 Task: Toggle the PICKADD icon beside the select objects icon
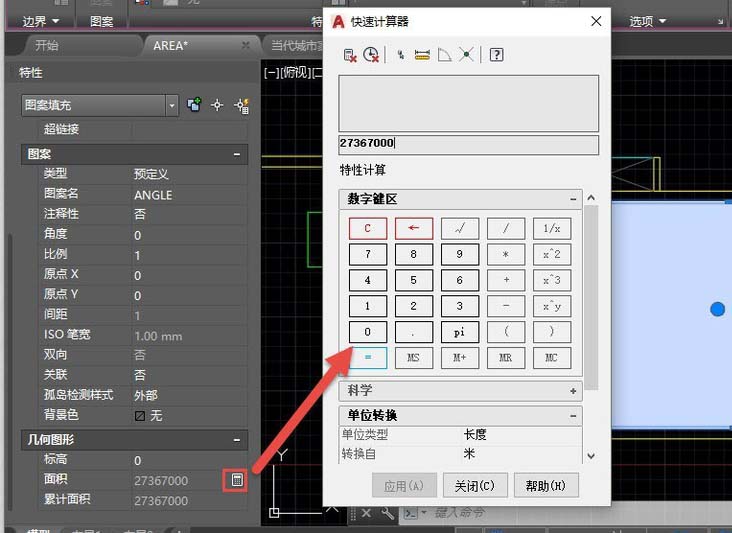[194, 105]
